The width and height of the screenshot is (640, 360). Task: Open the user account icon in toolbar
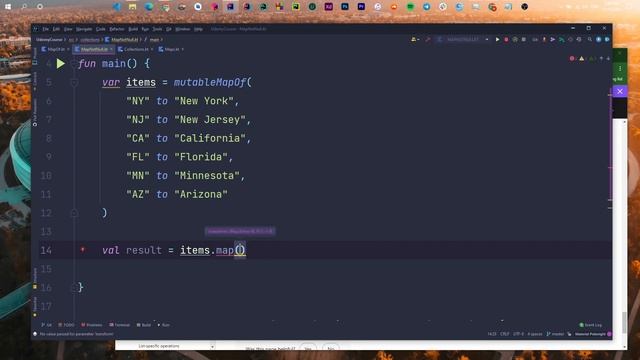pyautogui.click(x=415, y=40)
